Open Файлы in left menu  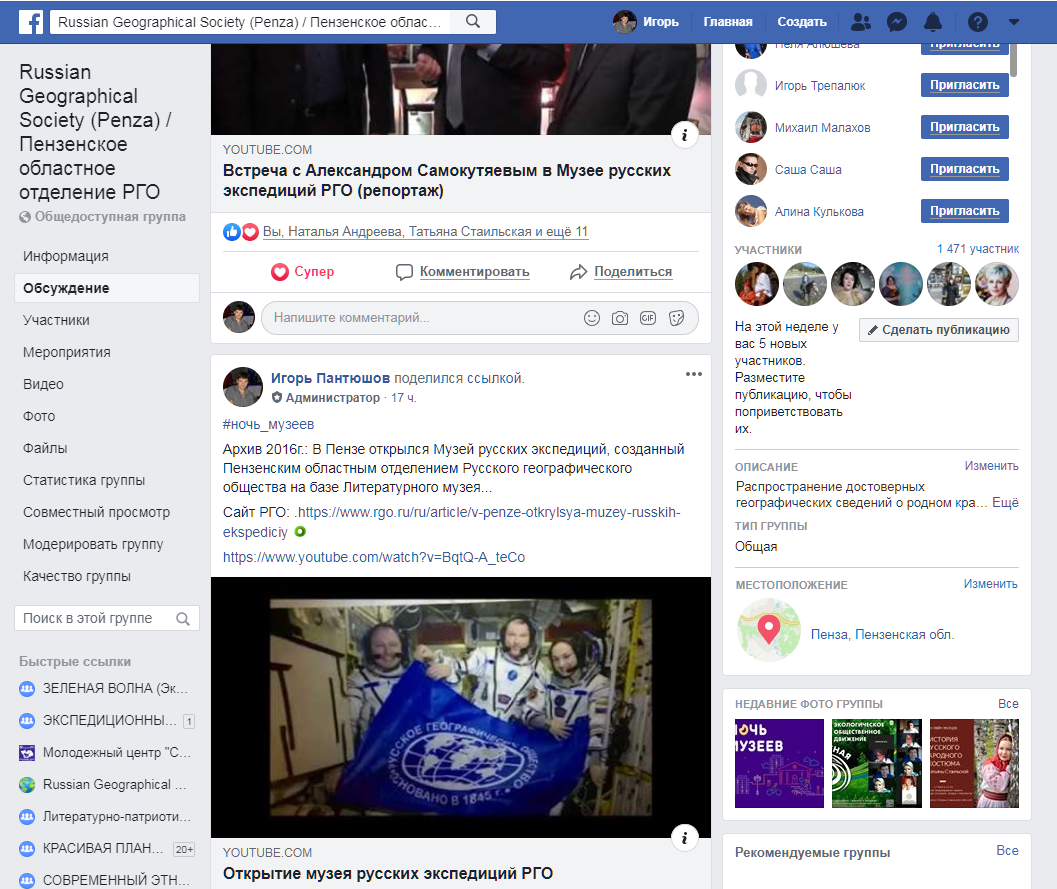(x=45, y=448)
